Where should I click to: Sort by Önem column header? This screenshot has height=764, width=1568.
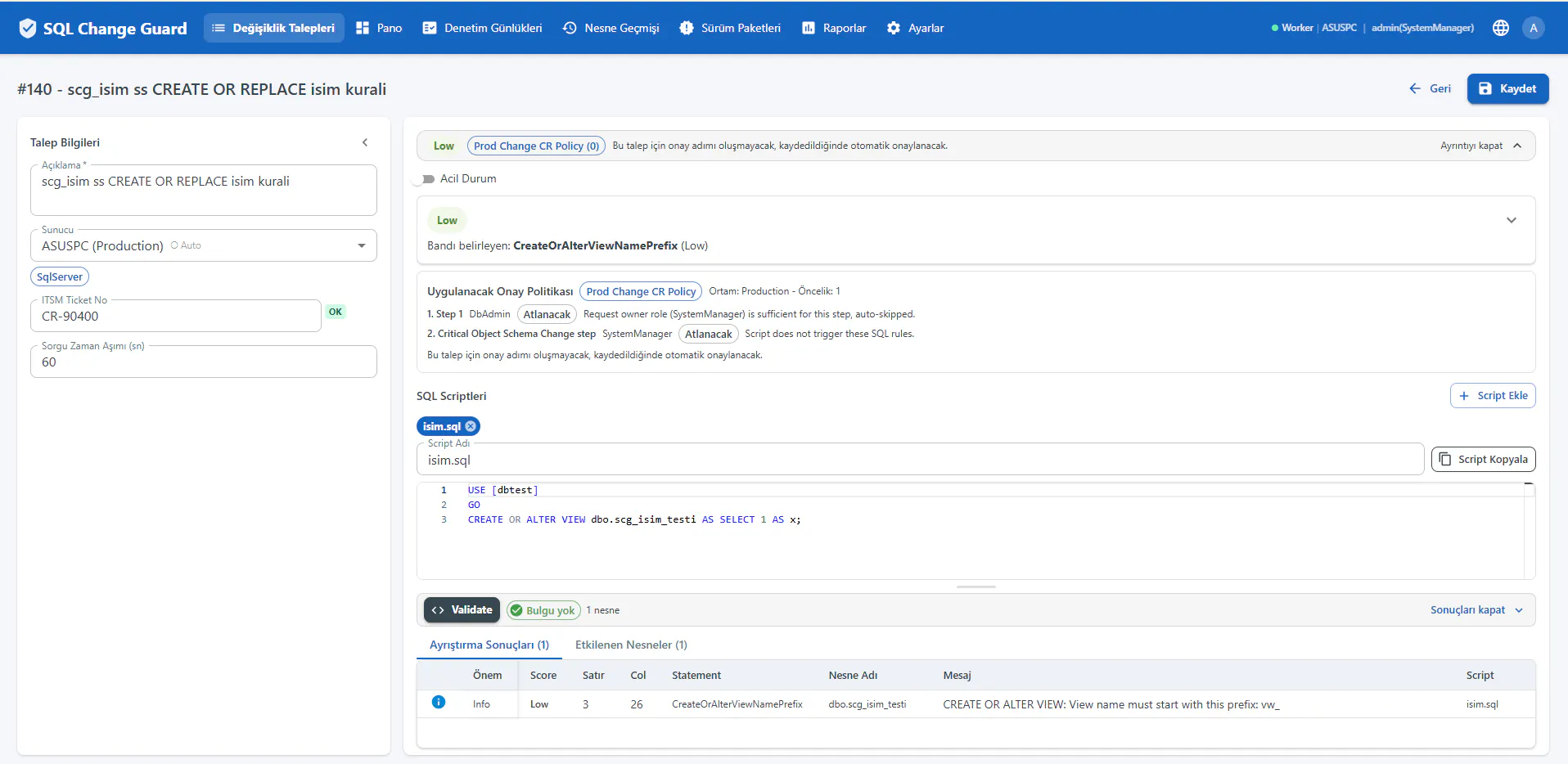tap(488, 675)
